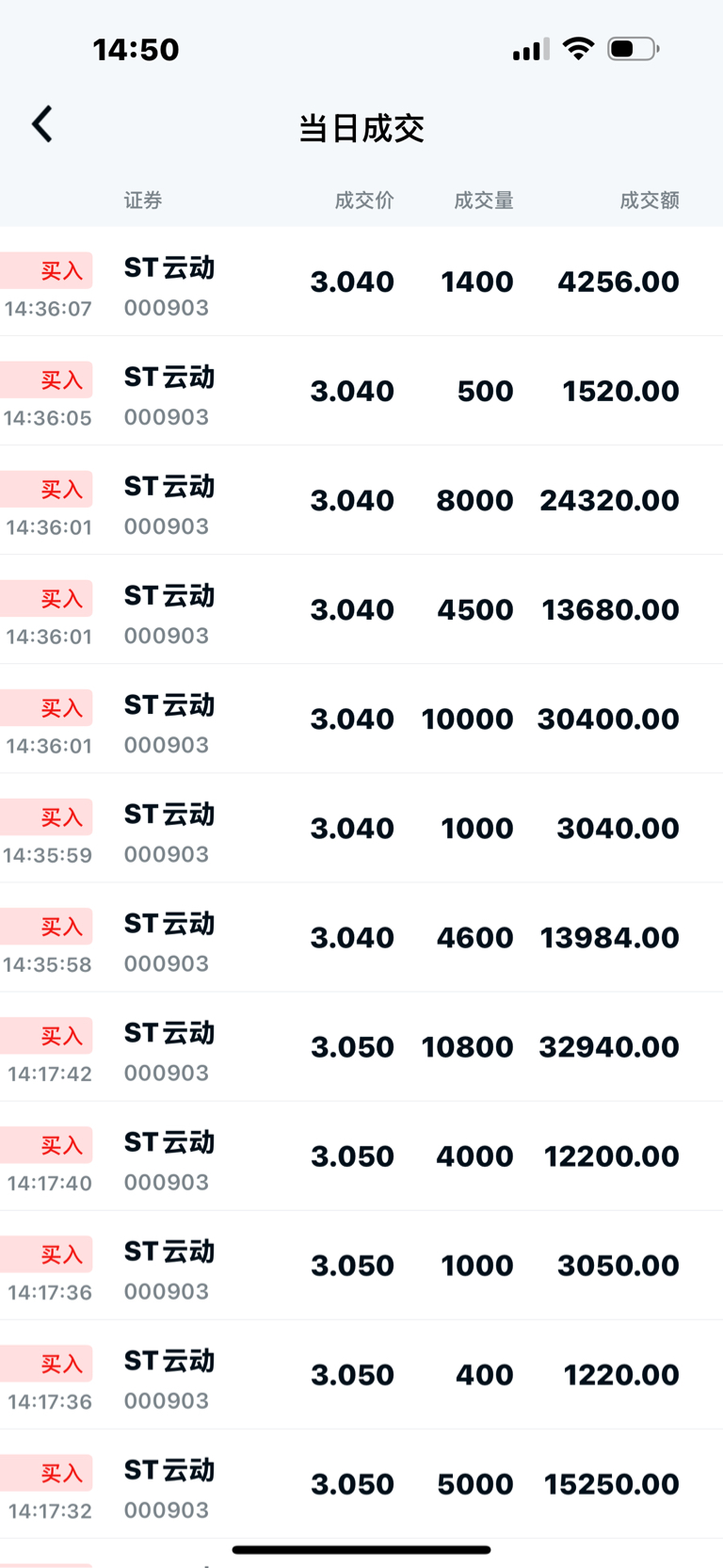
Task: Tap the Wi-Fi status icon
Action: (x=578, y=48)
